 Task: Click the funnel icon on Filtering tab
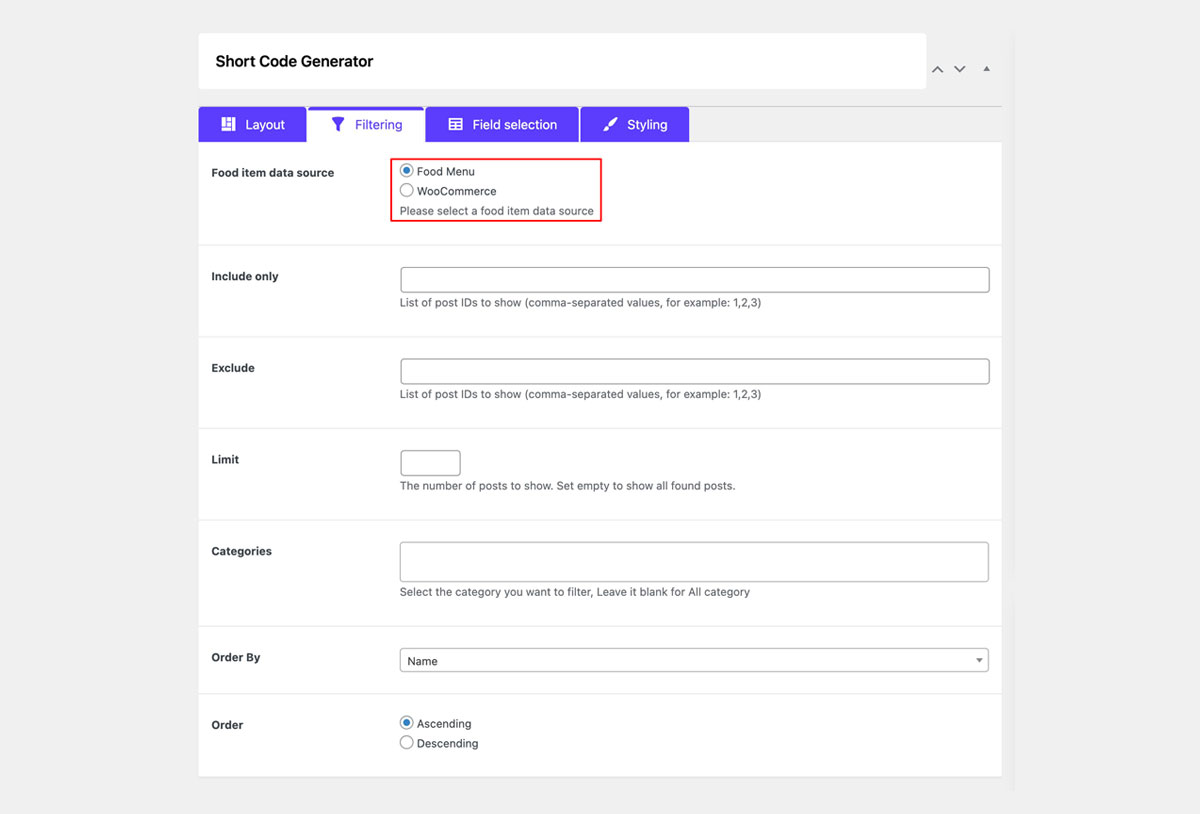click(338, 124)
